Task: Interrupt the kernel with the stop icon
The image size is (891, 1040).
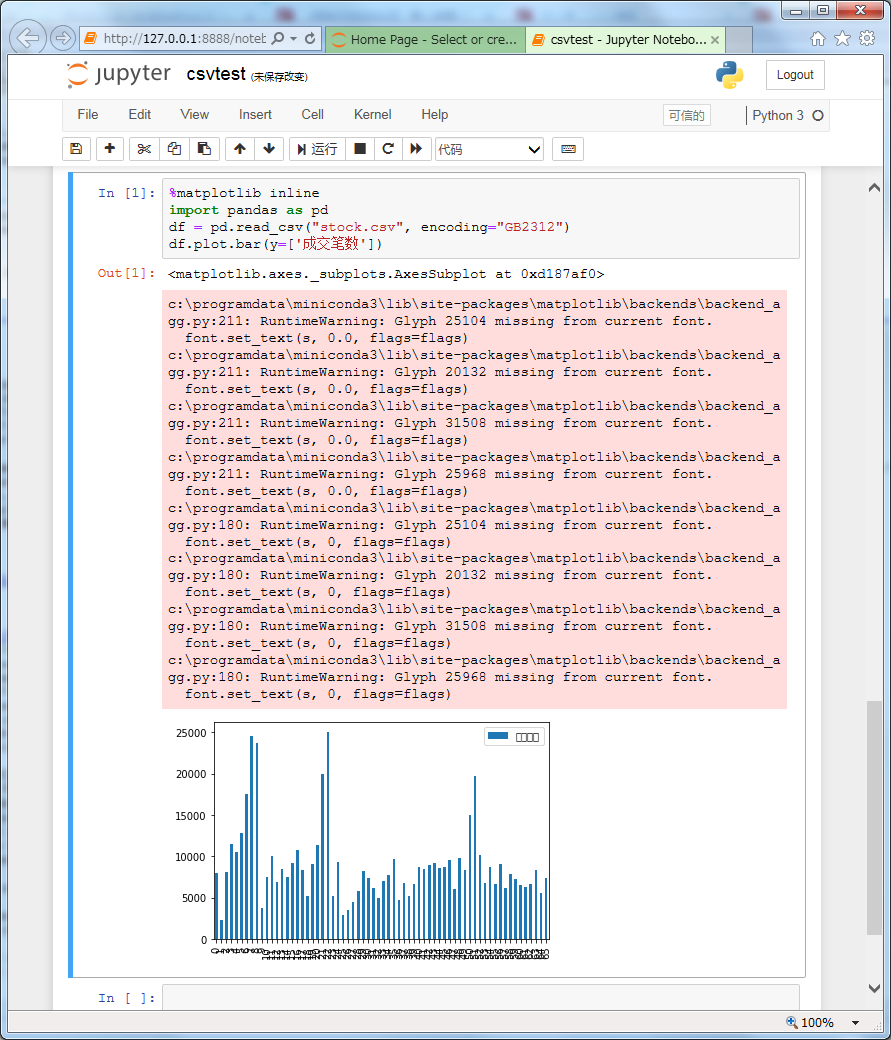Action: 358,148
